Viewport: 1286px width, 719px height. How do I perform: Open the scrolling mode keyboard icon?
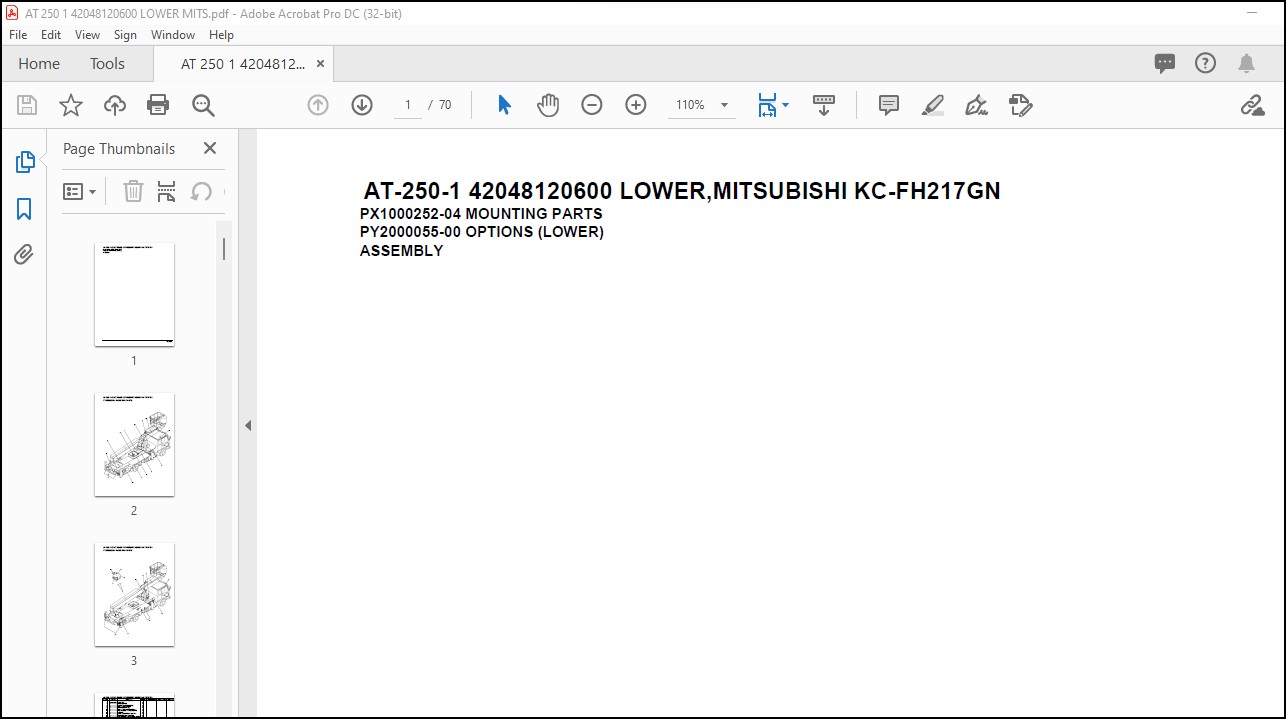(824, 105)
